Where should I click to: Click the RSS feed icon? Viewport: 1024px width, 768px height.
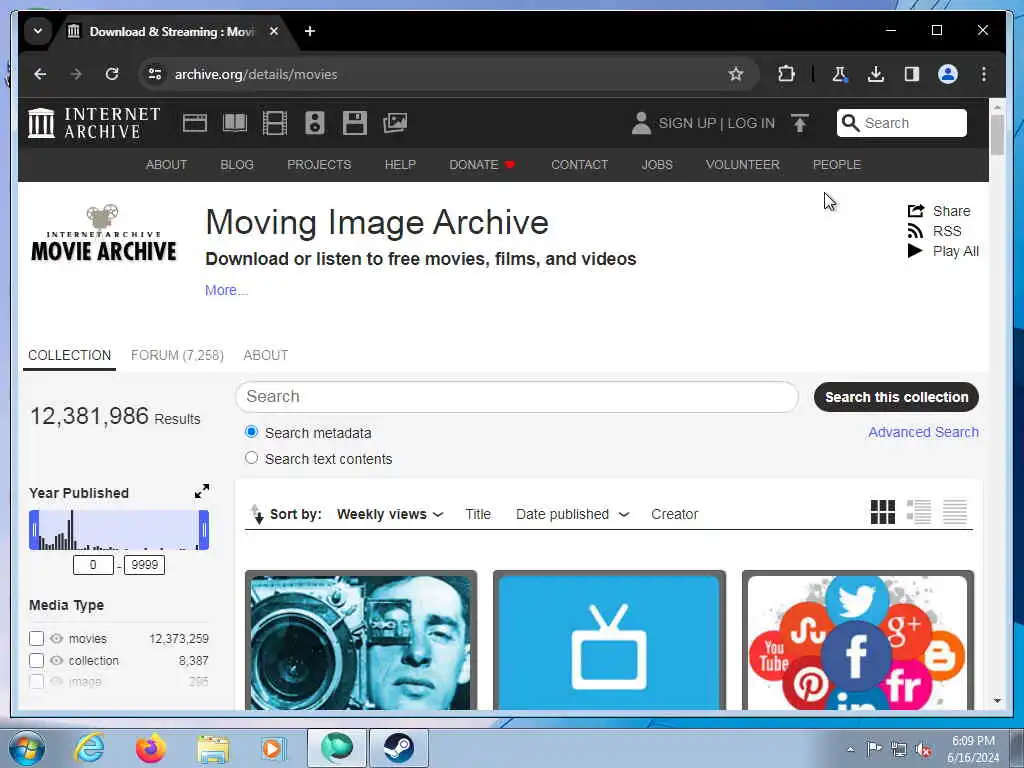pyautogui.click(x=916, y=231)
